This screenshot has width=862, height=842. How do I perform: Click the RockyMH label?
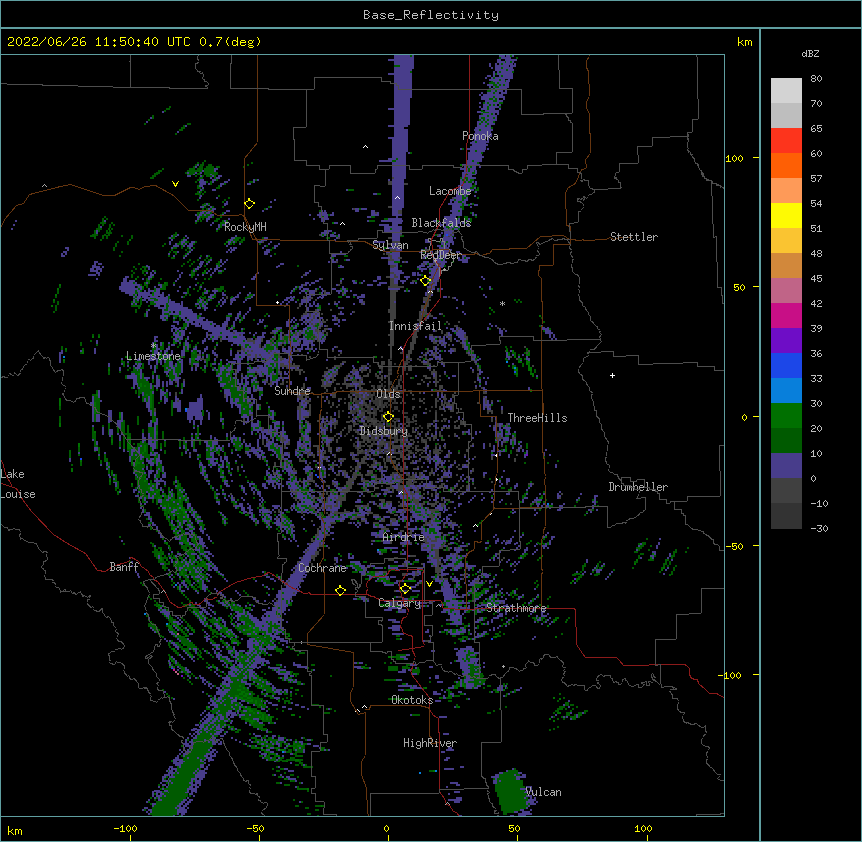tap(245, 227)
